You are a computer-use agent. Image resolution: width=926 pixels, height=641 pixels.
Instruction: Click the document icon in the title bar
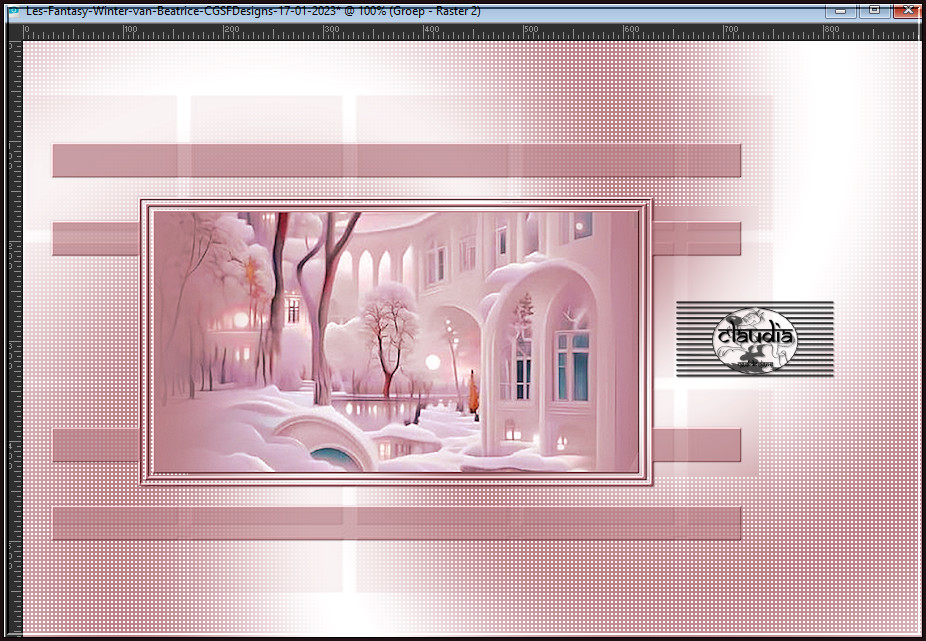(14, 11)
